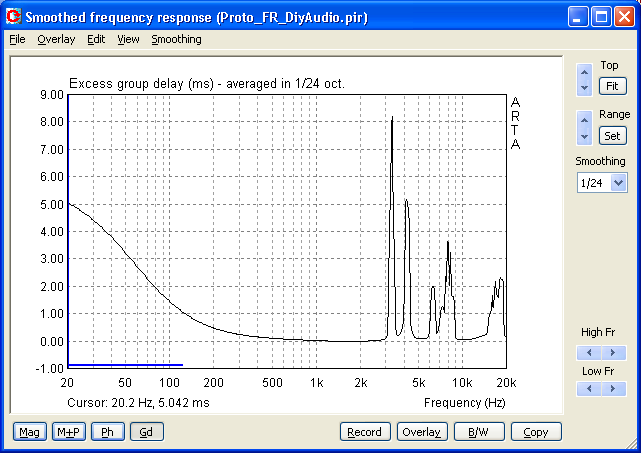Click the Copy button

point(536,432)
